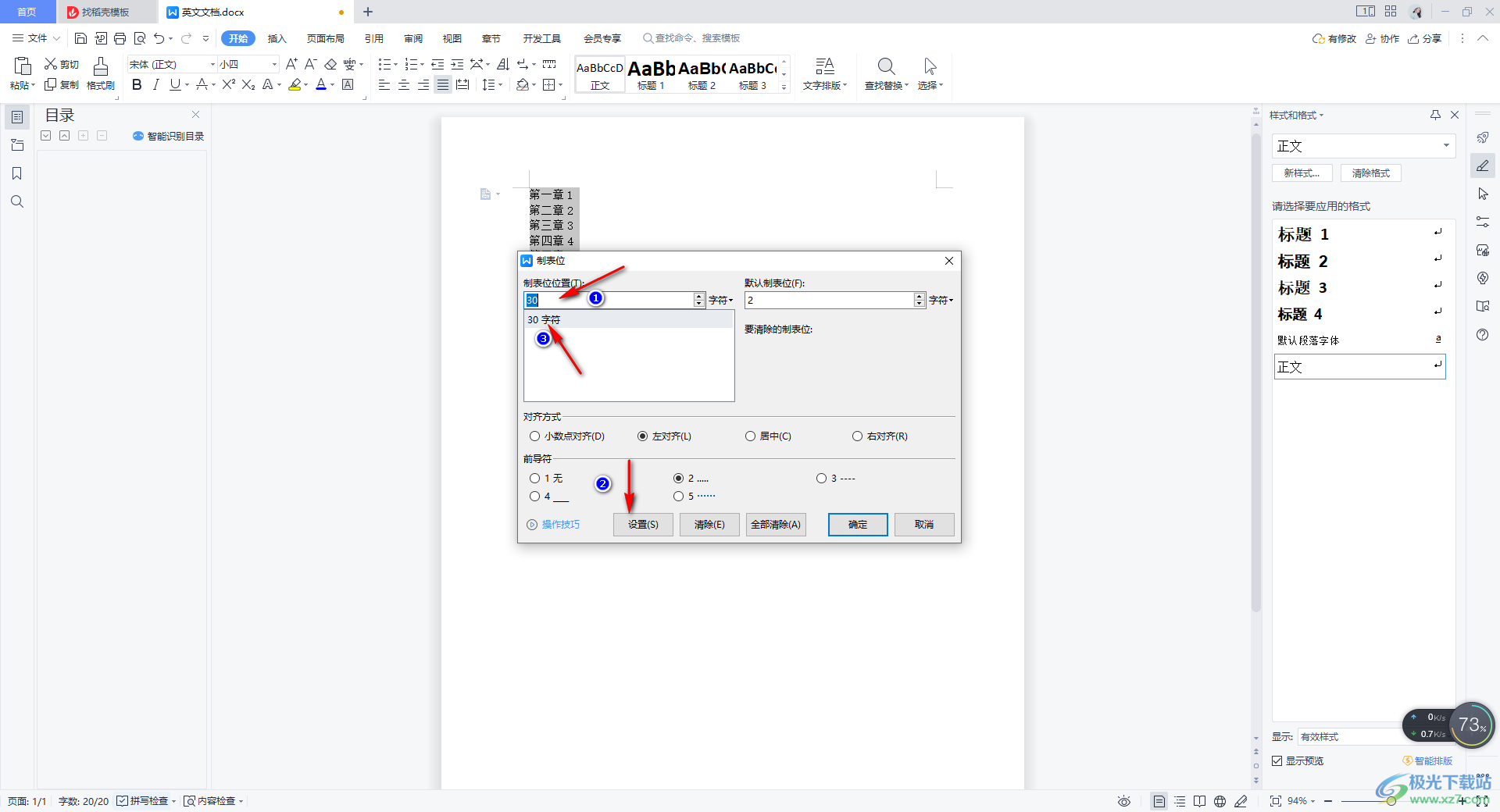
Task: Switch to web layout globe icon
Action: click(1220, 801)
